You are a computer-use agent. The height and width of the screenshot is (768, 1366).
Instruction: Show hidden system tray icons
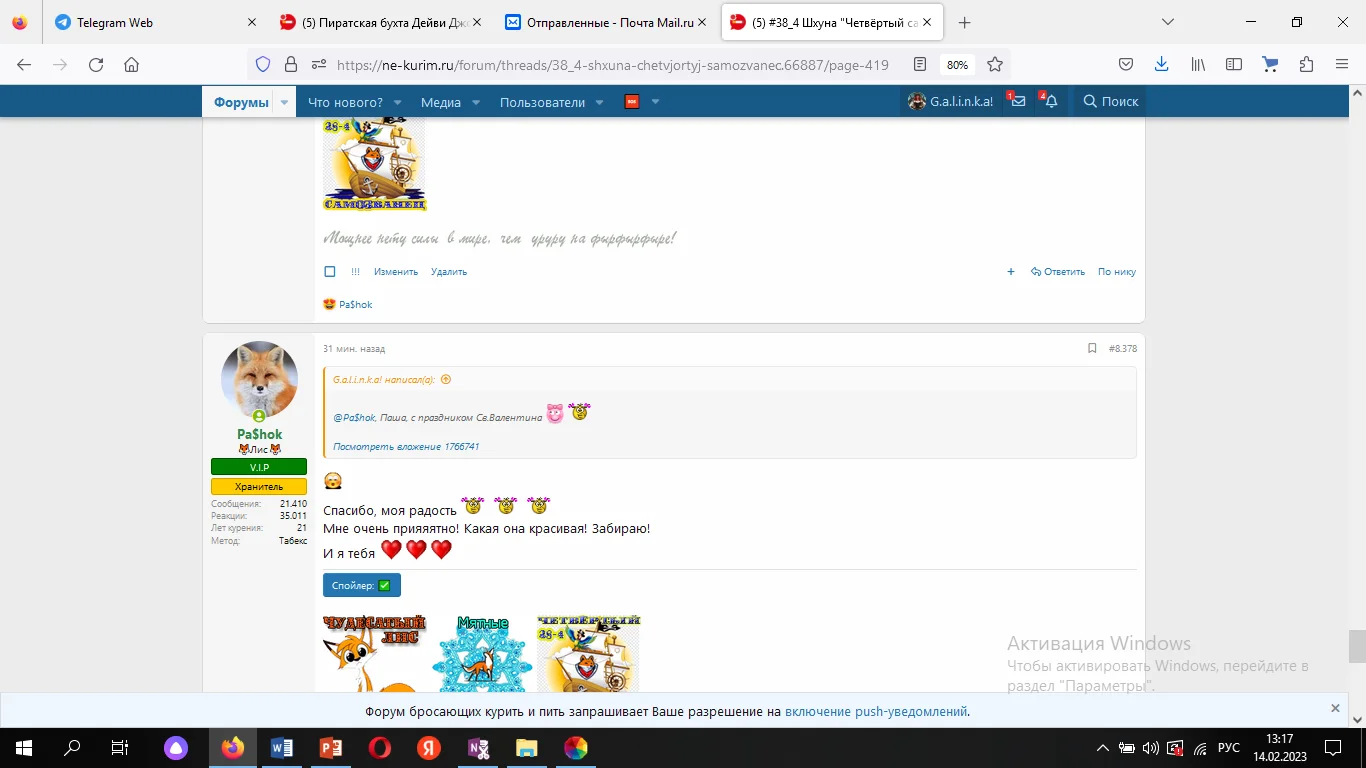(x=1103, y=748)
